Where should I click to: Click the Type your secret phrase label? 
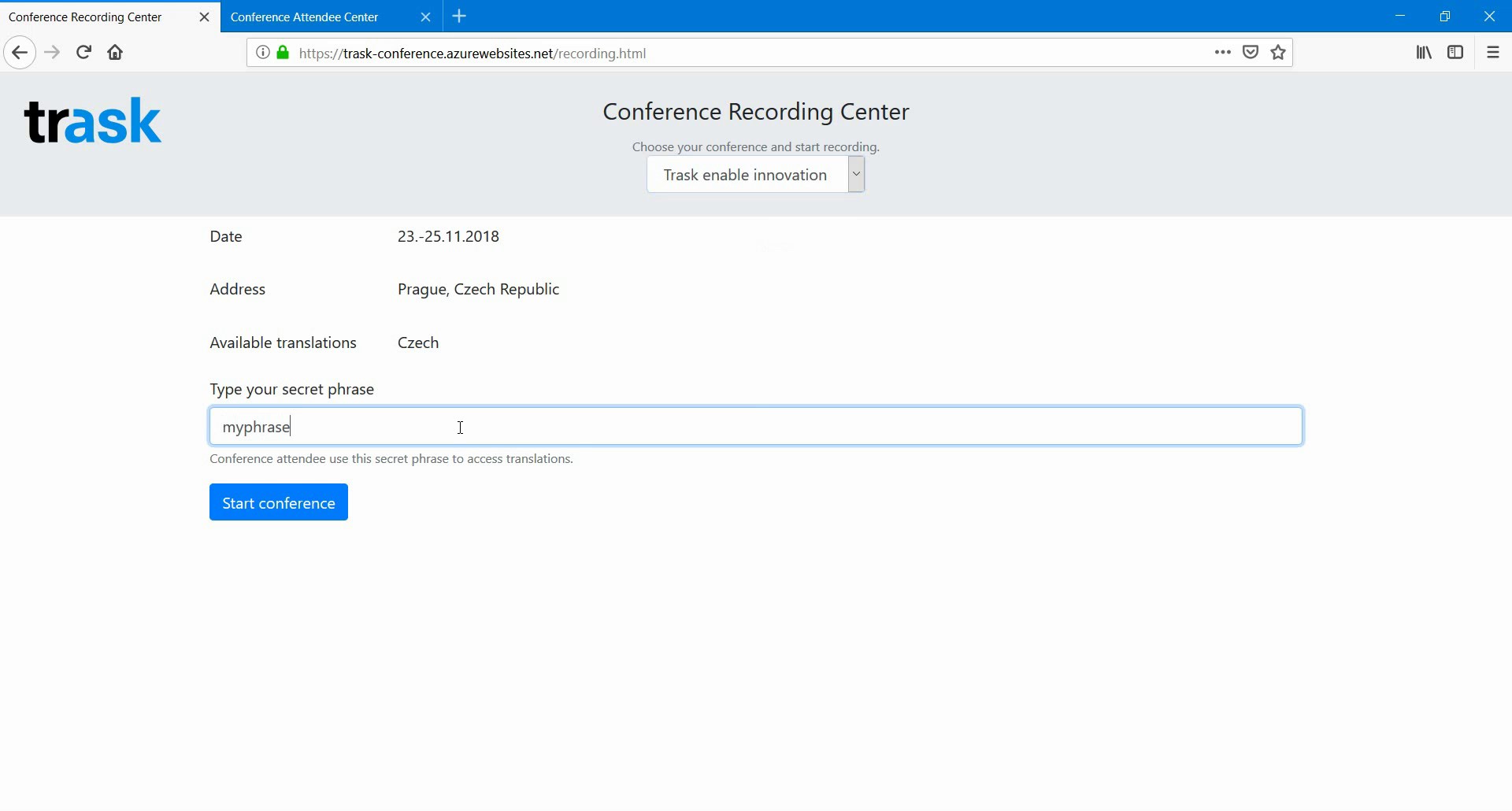coord(292,390)
